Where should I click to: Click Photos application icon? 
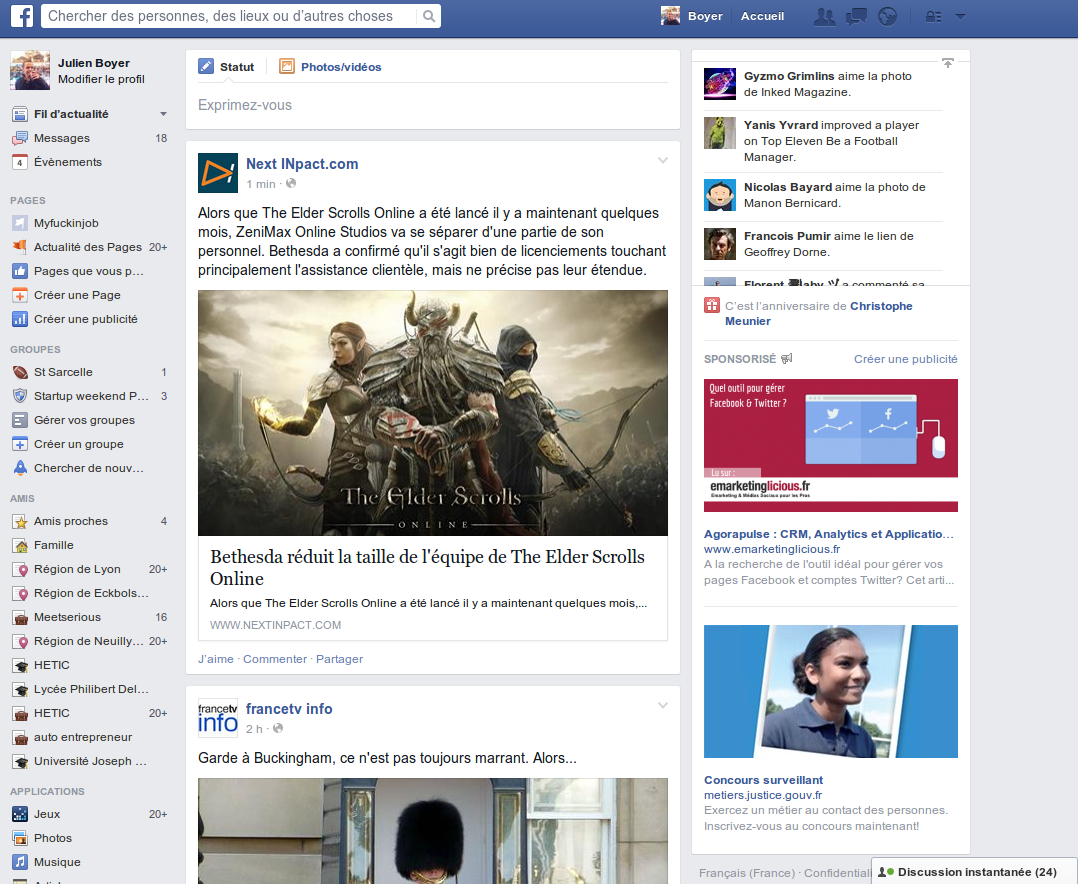click(x=20, y=838)
